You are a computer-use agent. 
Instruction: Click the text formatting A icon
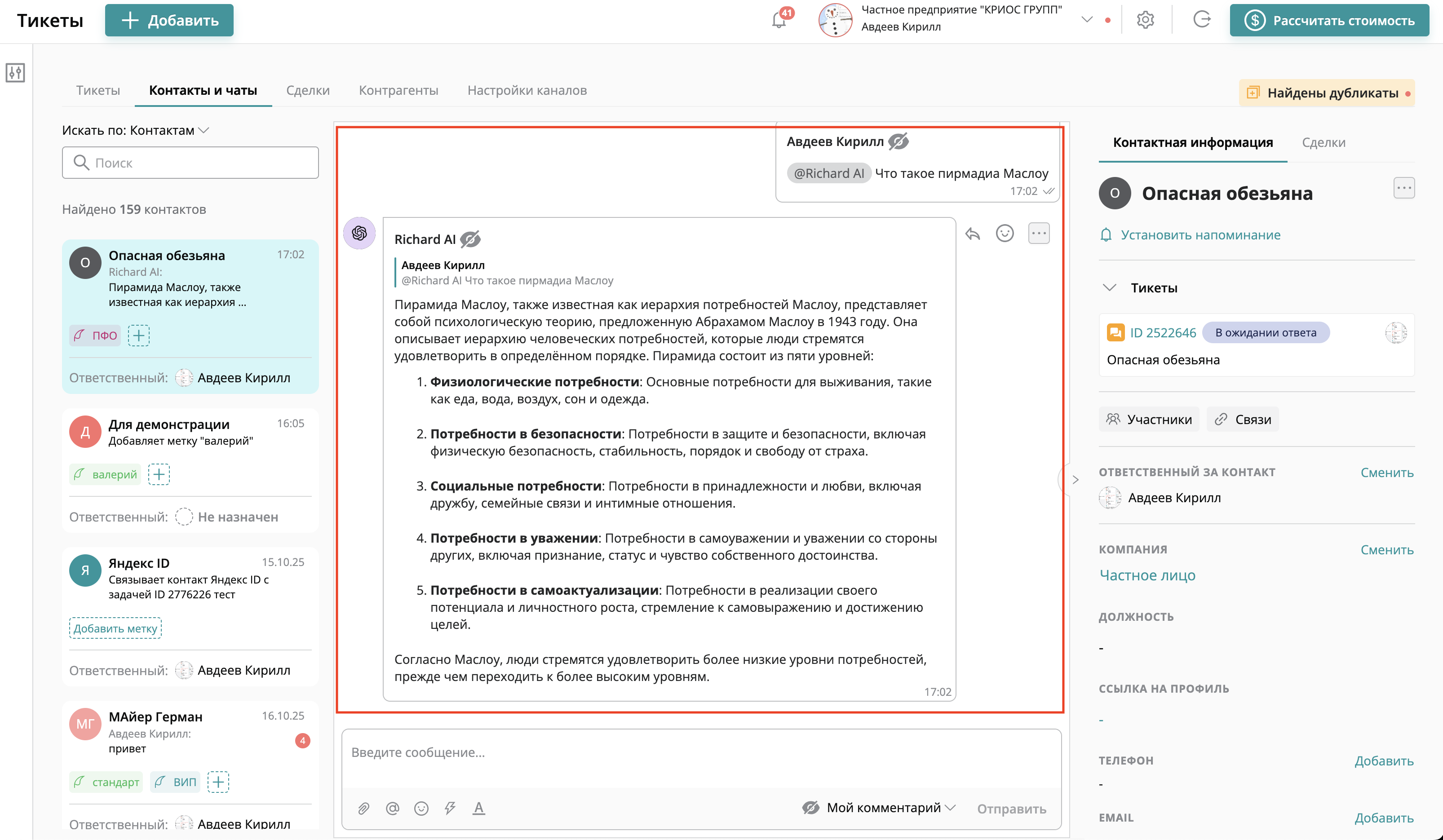pyautogui.click(x=479, y=808)
